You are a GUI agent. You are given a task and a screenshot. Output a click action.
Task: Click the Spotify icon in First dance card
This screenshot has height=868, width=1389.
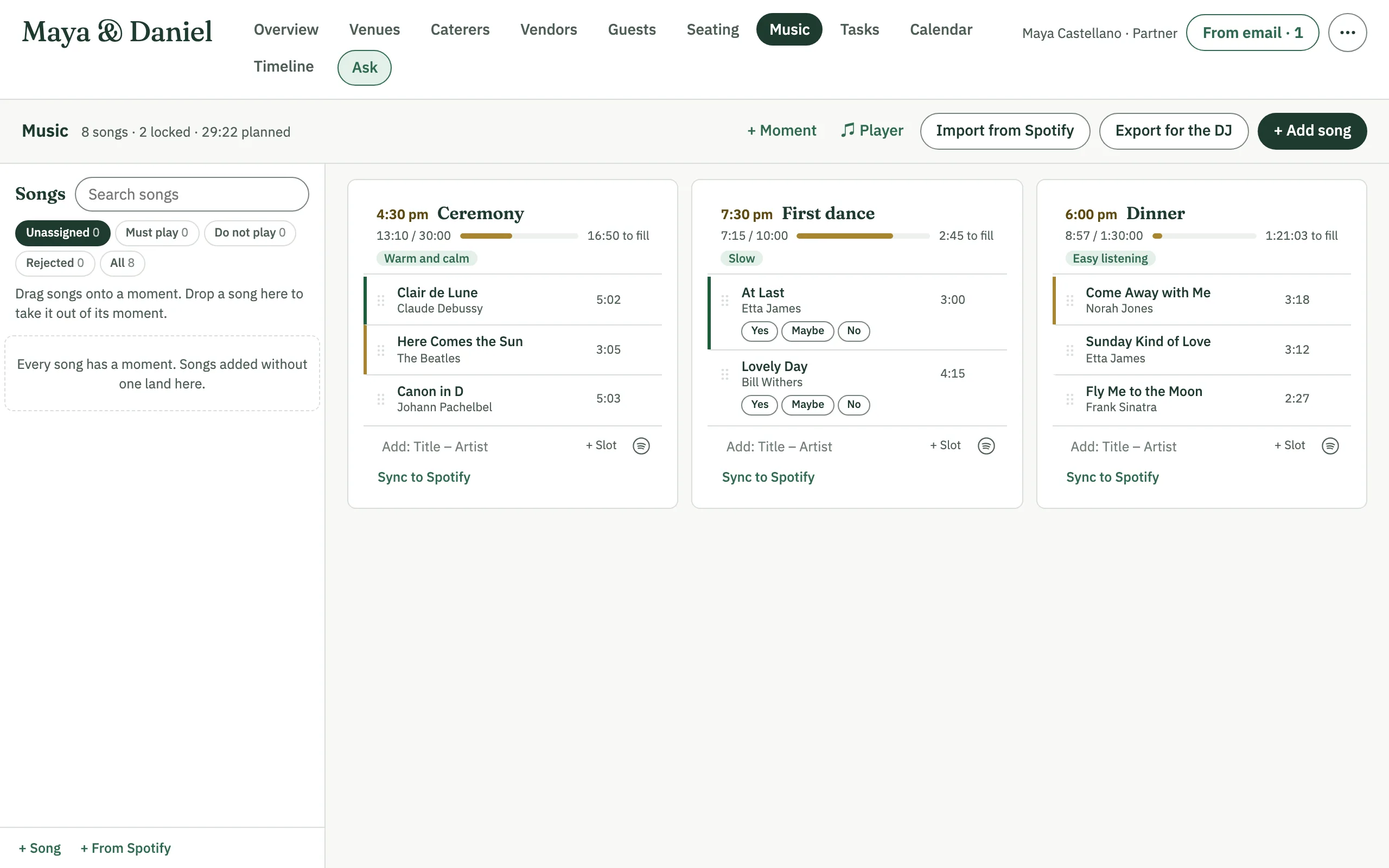pyautogui.click(x=985, y=446)
